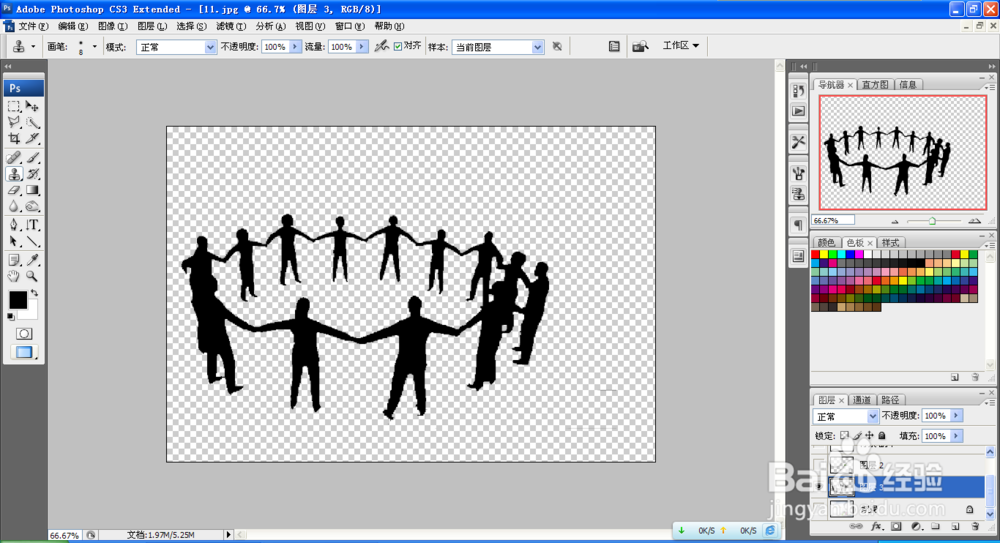Select the Zoom tool

point(33,276)
